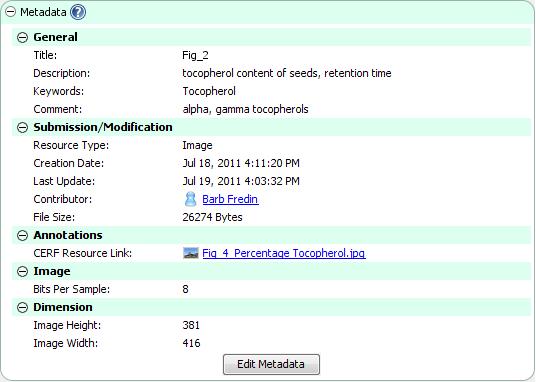536x382 pixels.
Task: Click the Description label
Action: pyautogui.click(x=62, y=73)
